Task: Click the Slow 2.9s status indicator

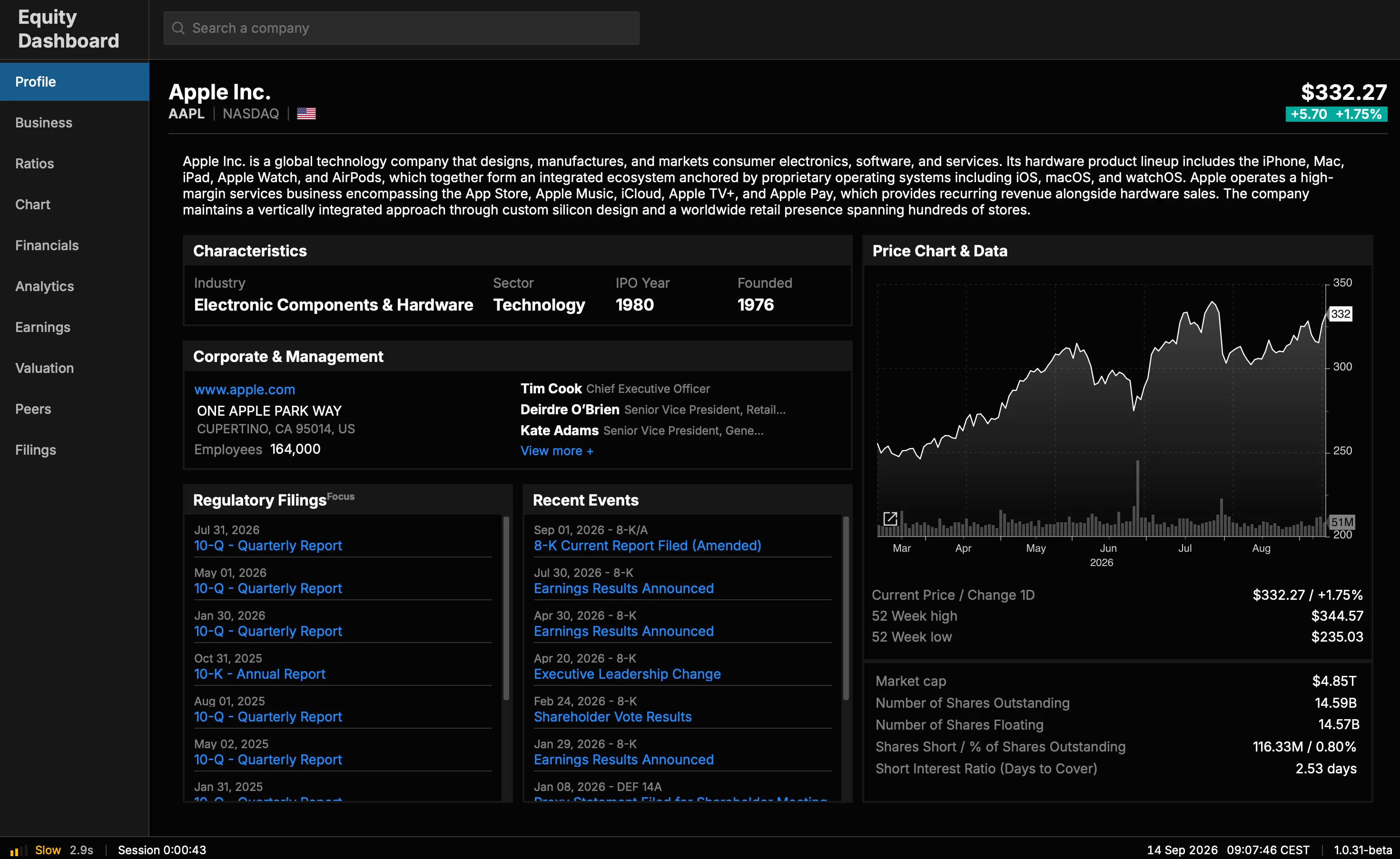Action: point(64,850)
